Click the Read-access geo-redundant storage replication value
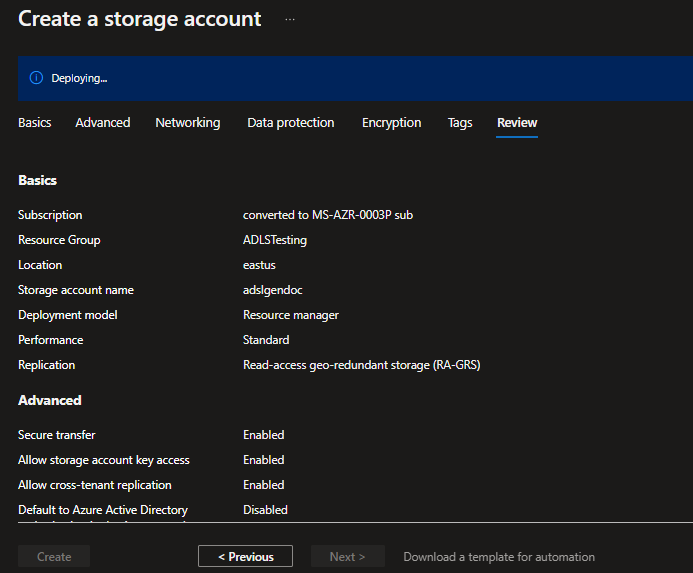This screenshot has height=573, width=693. 362,365
